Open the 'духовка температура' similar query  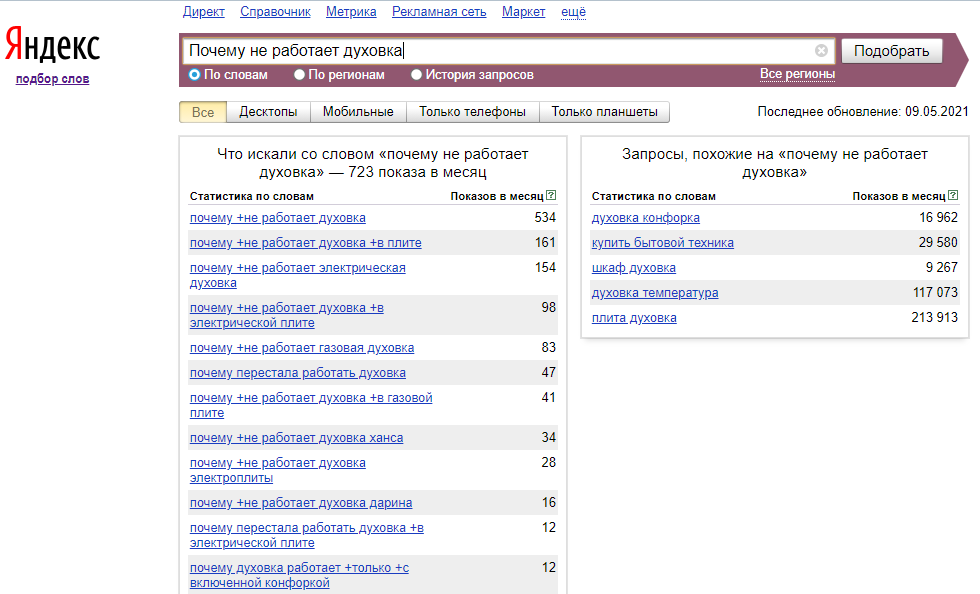[654, 293]
